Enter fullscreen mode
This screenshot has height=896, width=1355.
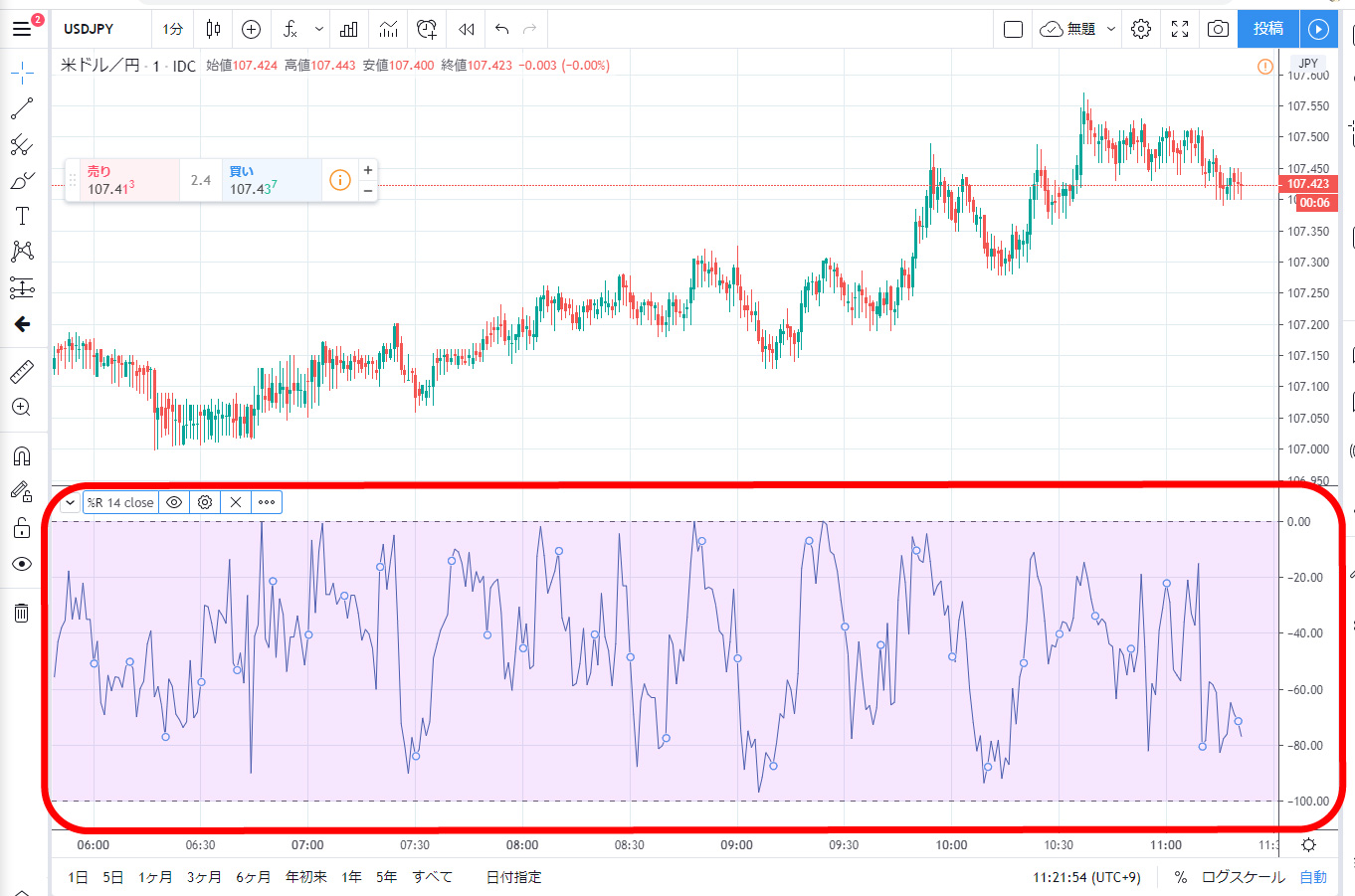[1180, 29]
